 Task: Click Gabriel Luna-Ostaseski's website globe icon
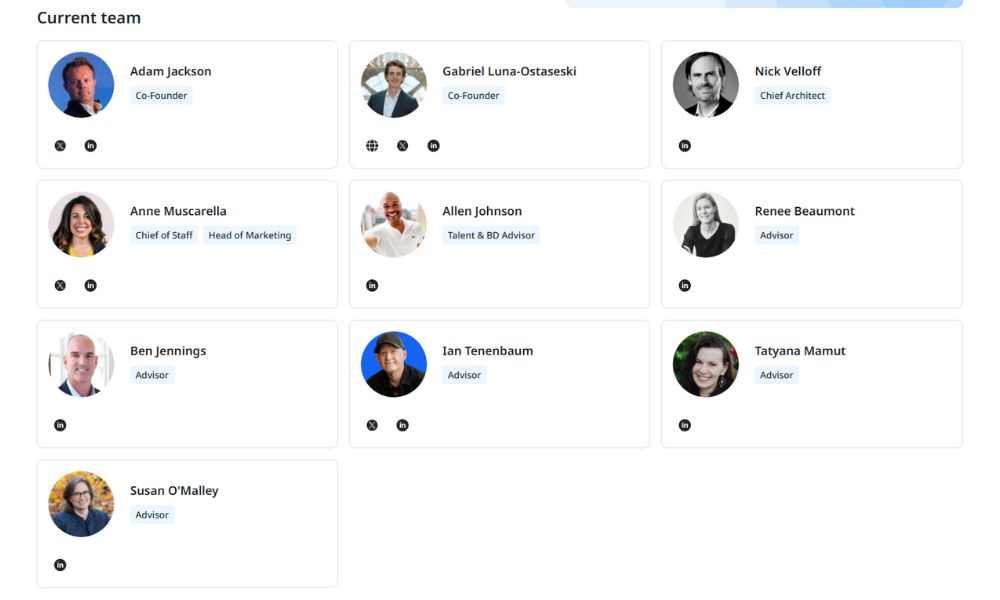pos(372,145)
